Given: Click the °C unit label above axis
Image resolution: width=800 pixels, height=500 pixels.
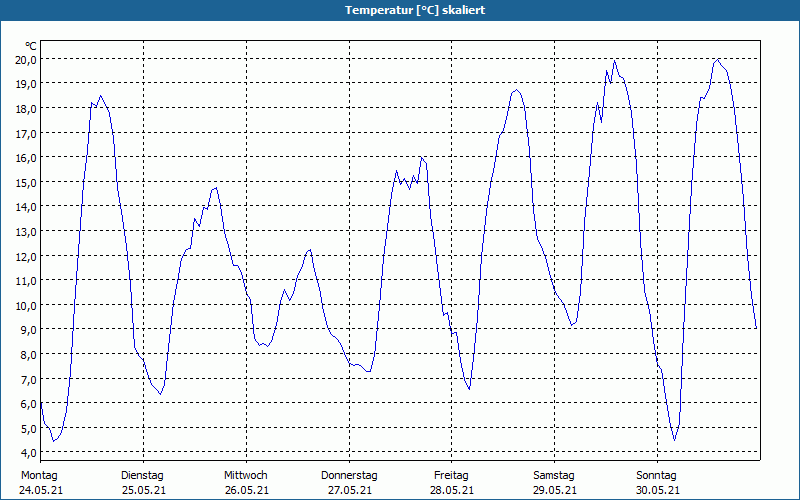Looking at the screenshot, I should (31, 46).
